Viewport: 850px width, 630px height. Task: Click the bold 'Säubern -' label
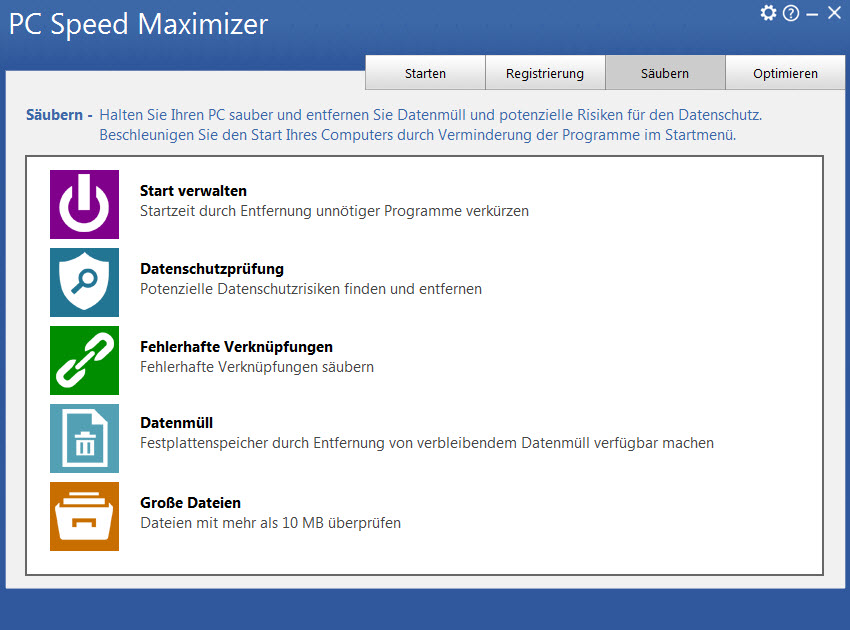coord(59,115)
